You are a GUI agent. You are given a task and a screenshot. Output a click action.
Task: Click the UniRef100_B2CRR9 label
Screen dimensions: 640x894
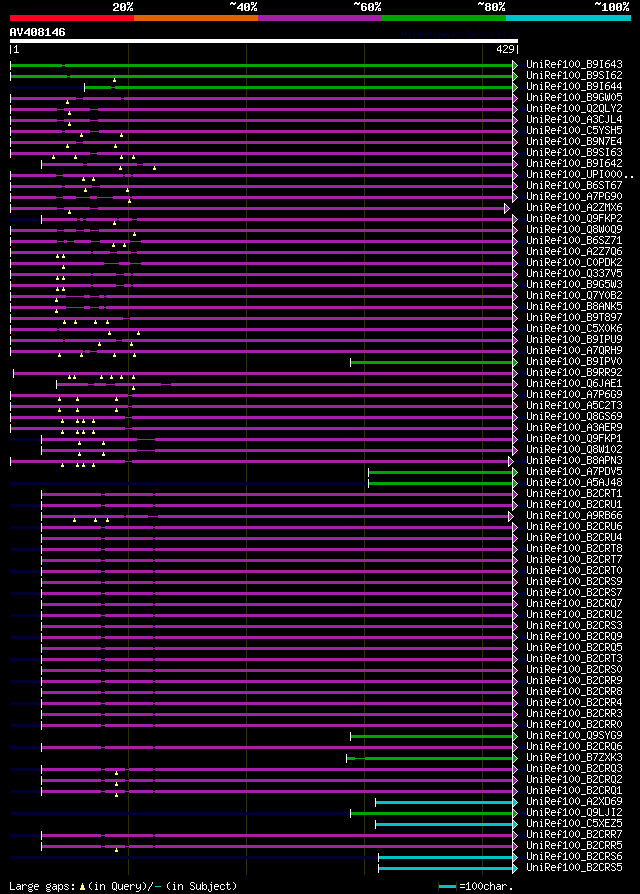point(574,680)
